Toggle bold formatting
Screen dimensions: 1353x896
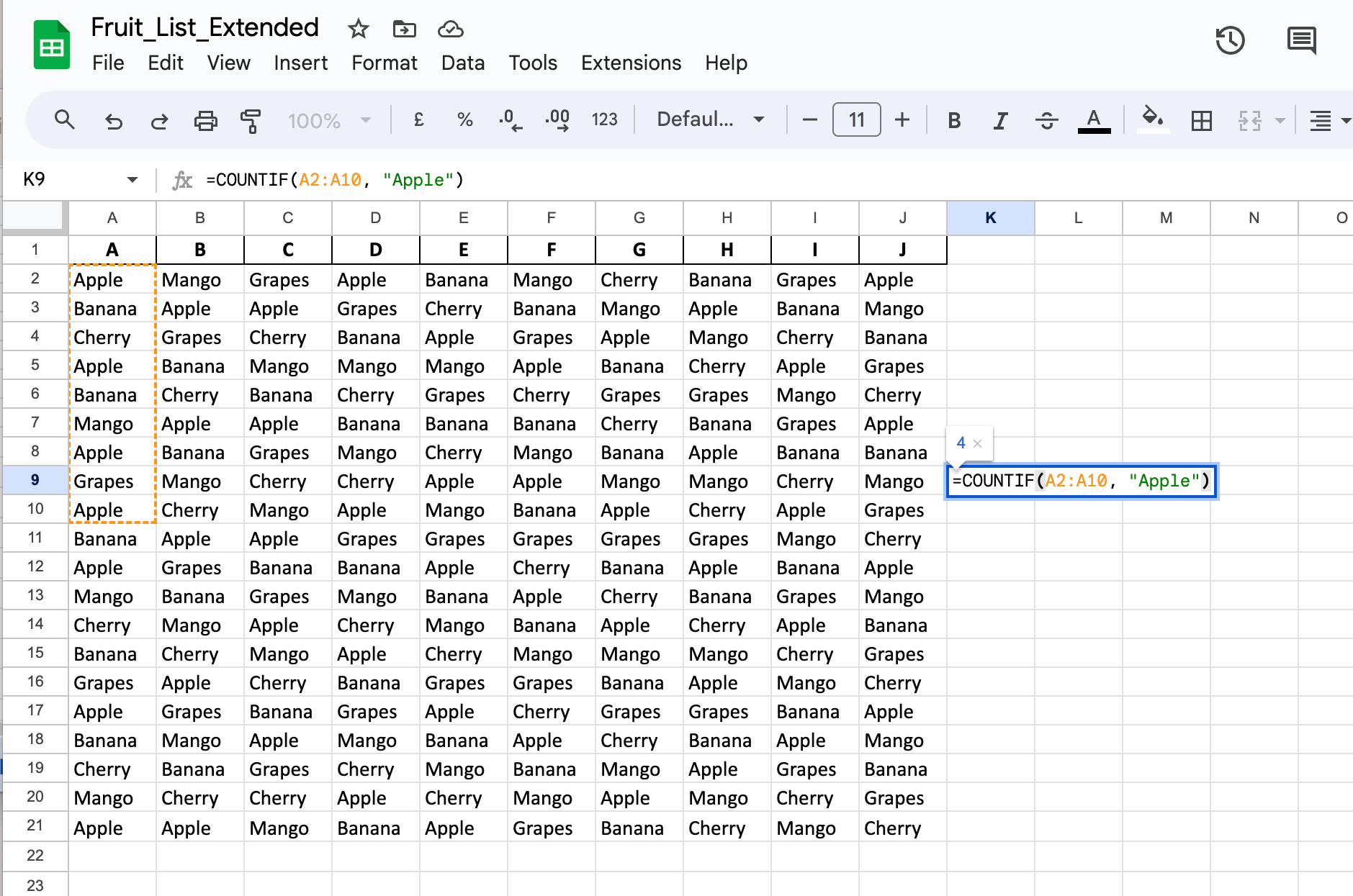coord(954,120)
